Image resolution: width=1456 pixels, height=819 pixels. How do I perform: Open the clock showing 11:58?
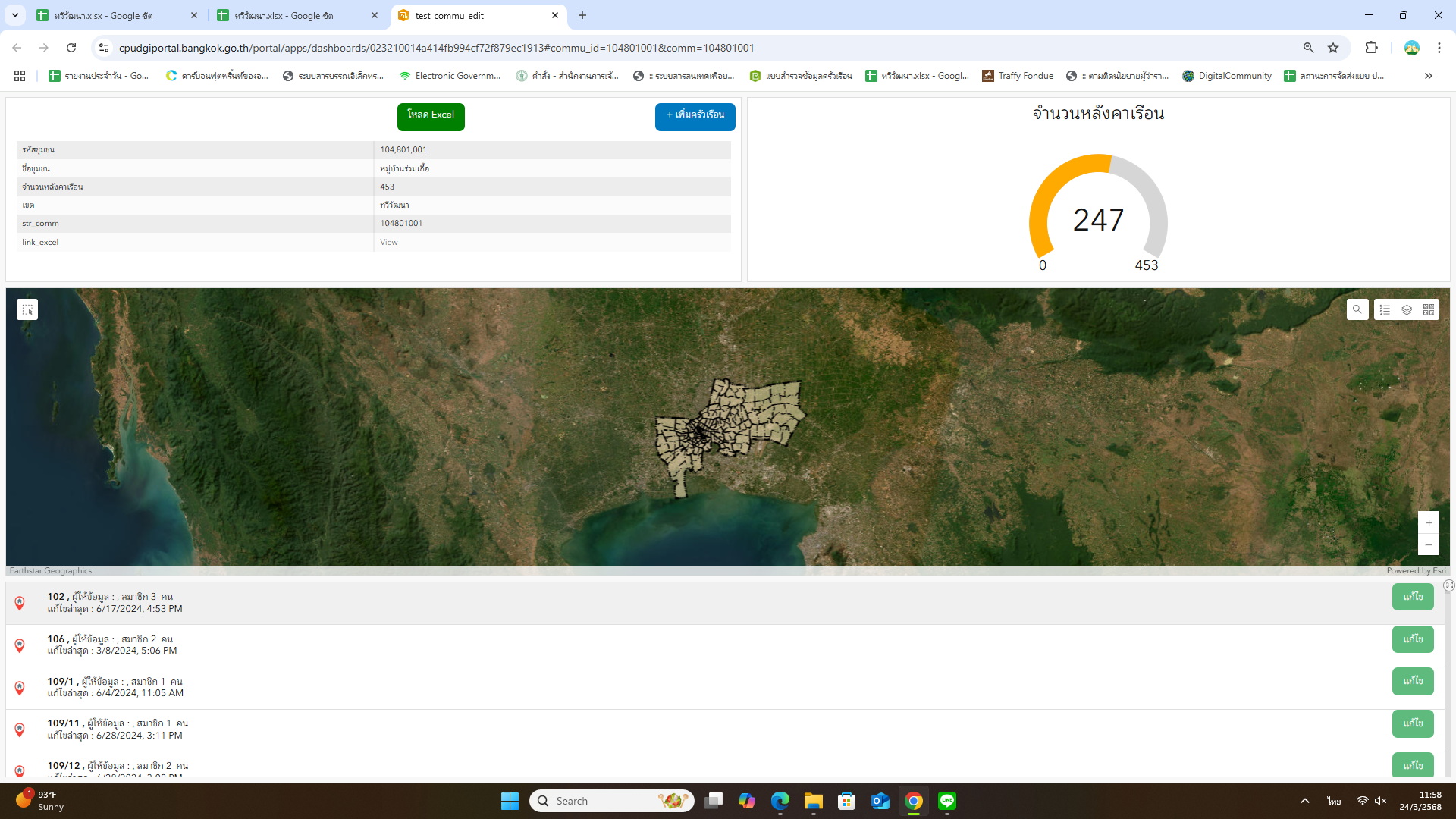[x=1420, y=801]
